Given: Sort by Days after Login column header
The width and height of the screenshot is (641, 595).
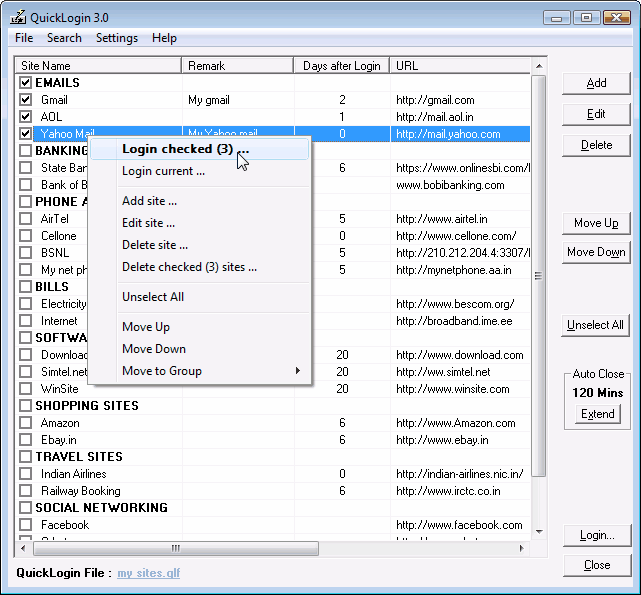Looking at the screenshot, I should [x=342, y=66].
